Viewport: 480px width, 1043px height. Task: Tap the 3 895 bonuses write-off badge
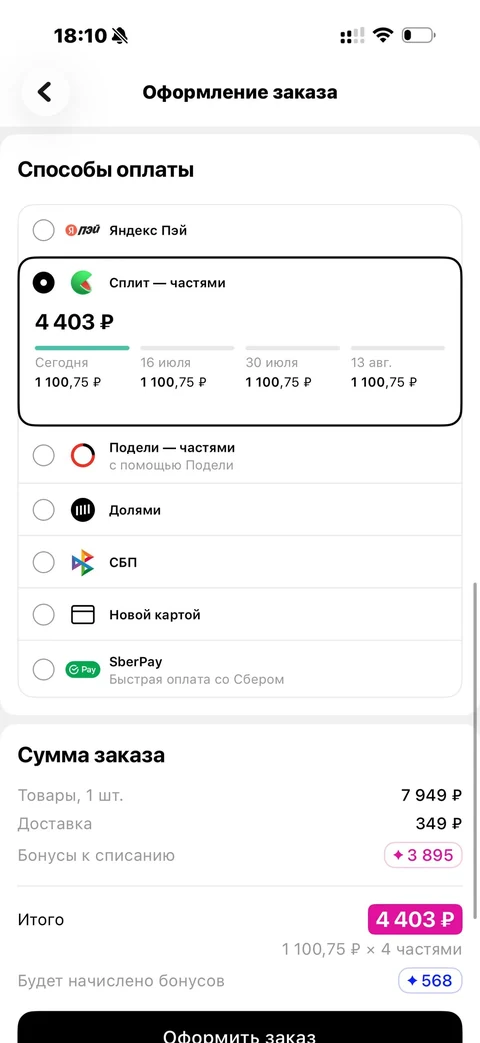[x=423, y=855]
